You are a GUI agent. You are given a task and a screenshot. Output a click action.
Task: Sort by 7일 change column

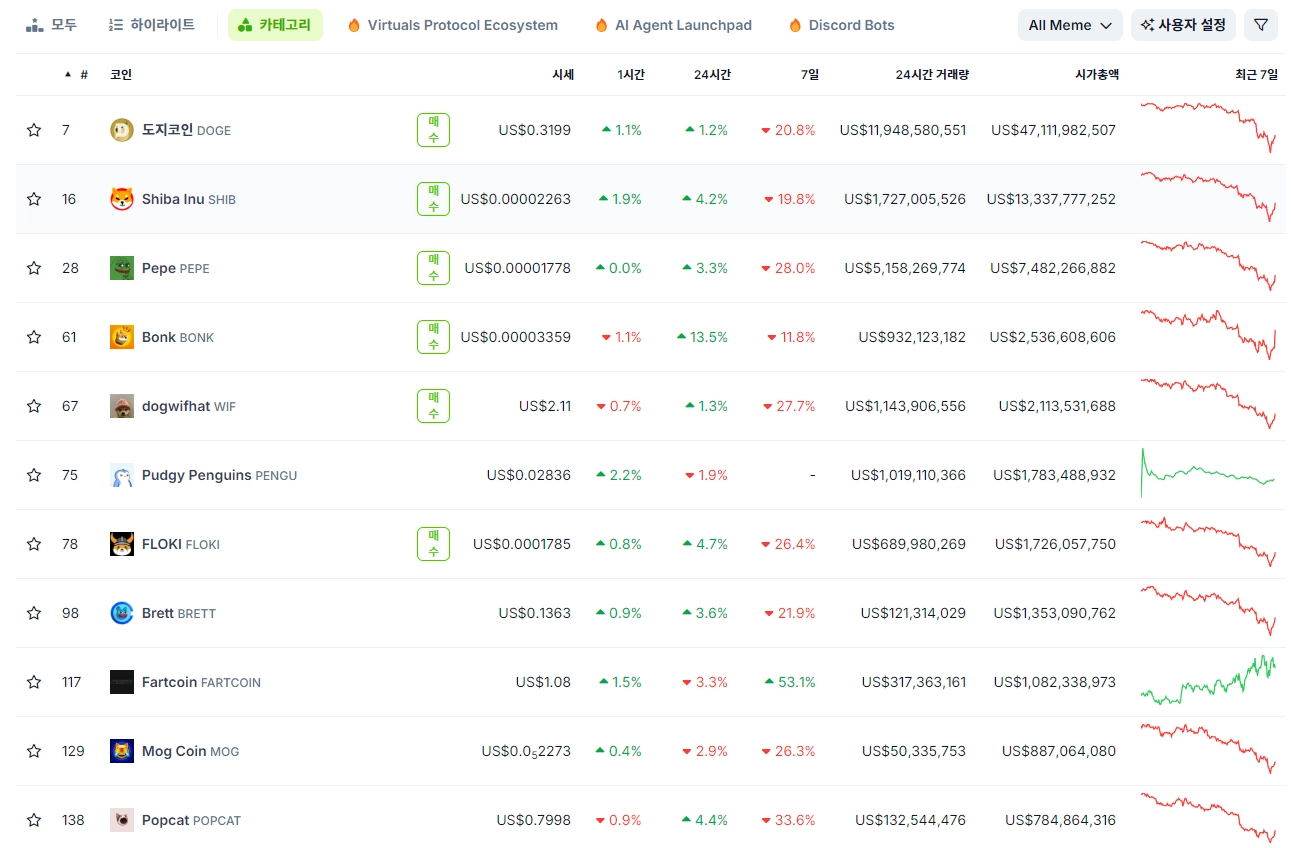tap(810, 75)
